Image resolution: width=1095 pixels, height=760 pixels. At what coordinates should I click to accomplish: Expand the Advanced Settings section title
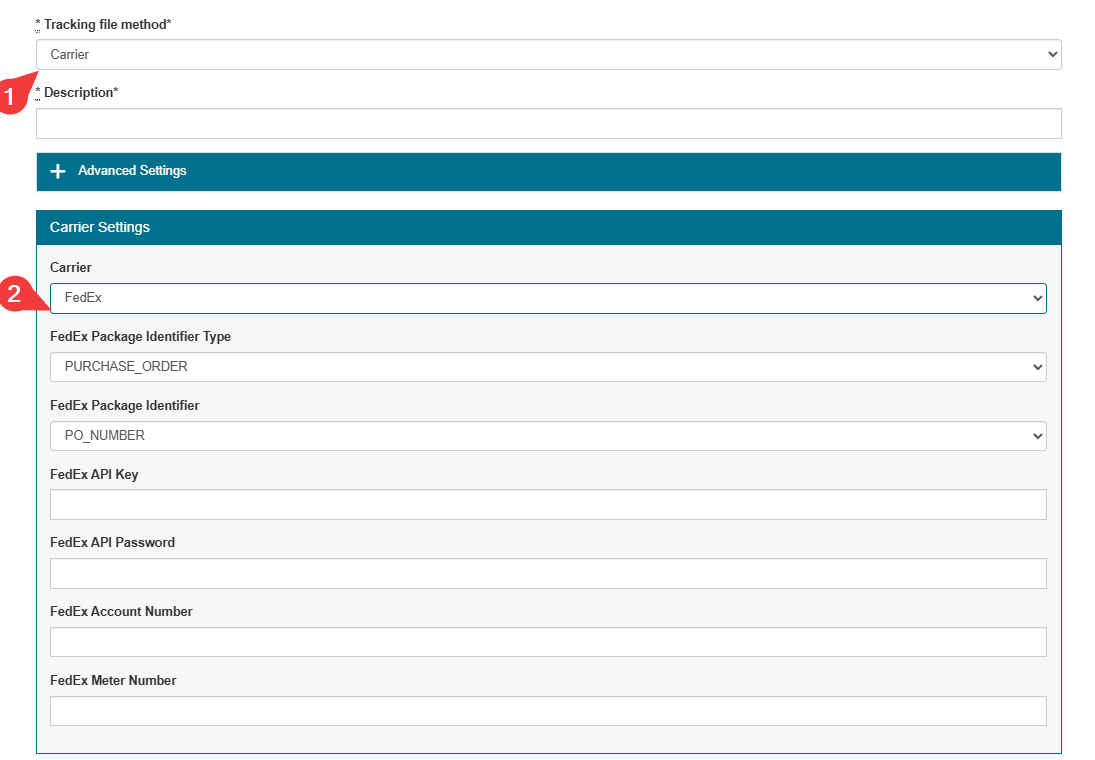tap(132, 171)
